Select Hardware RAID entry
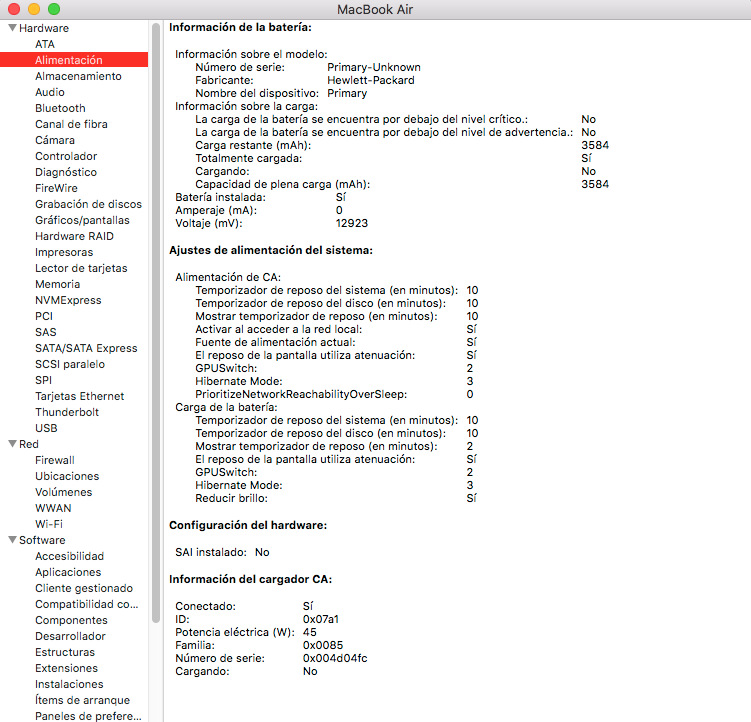The height and width of the screenshot is (722, 751). click(x=74, y=236)
